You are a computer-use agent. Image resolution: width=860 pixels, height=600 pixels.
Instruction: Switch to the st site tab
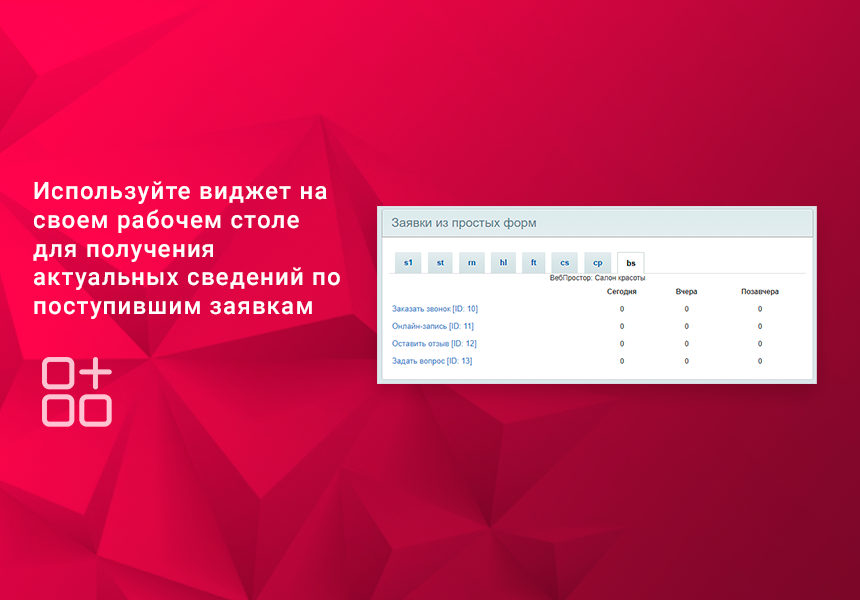[x=440, y=263]
